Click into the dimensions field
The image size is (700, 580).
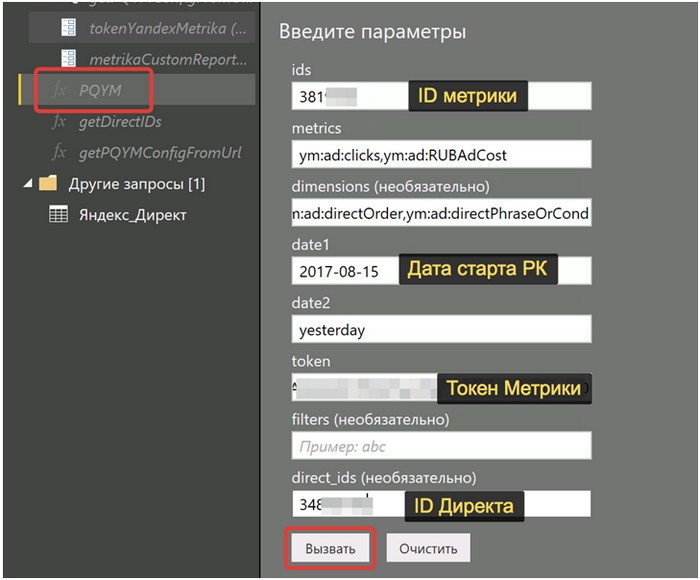(x=442, y=213)
